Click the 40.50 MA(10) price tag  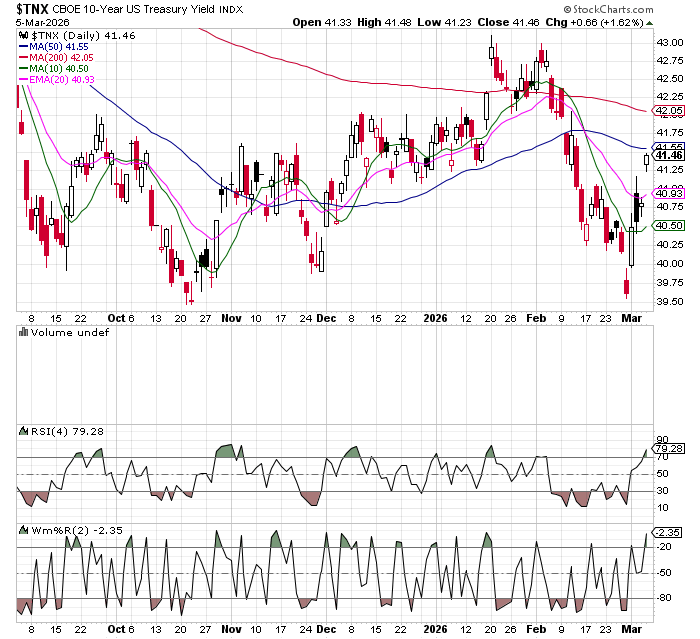668,226
